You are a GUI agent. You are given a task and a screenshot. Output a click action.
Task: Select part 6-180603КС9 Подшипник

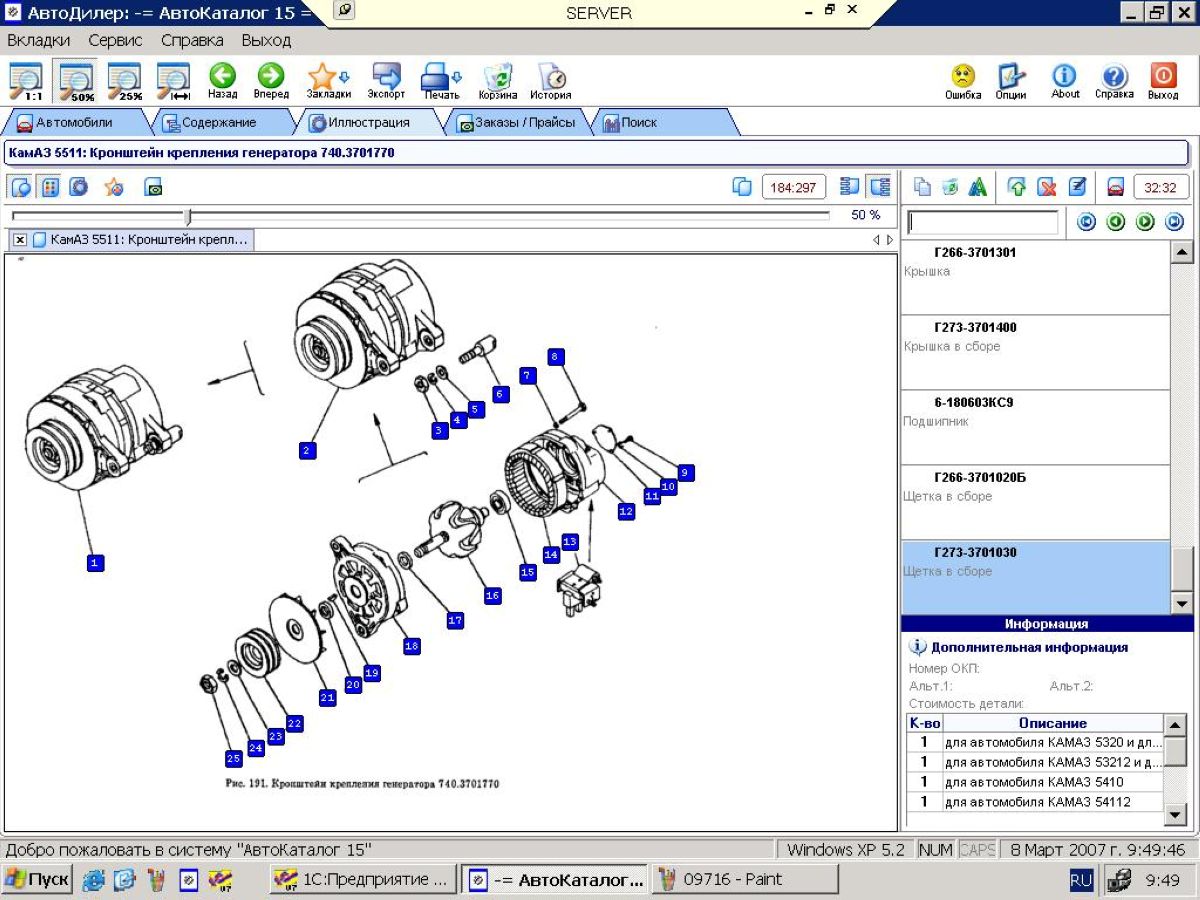click(1035, 428)
